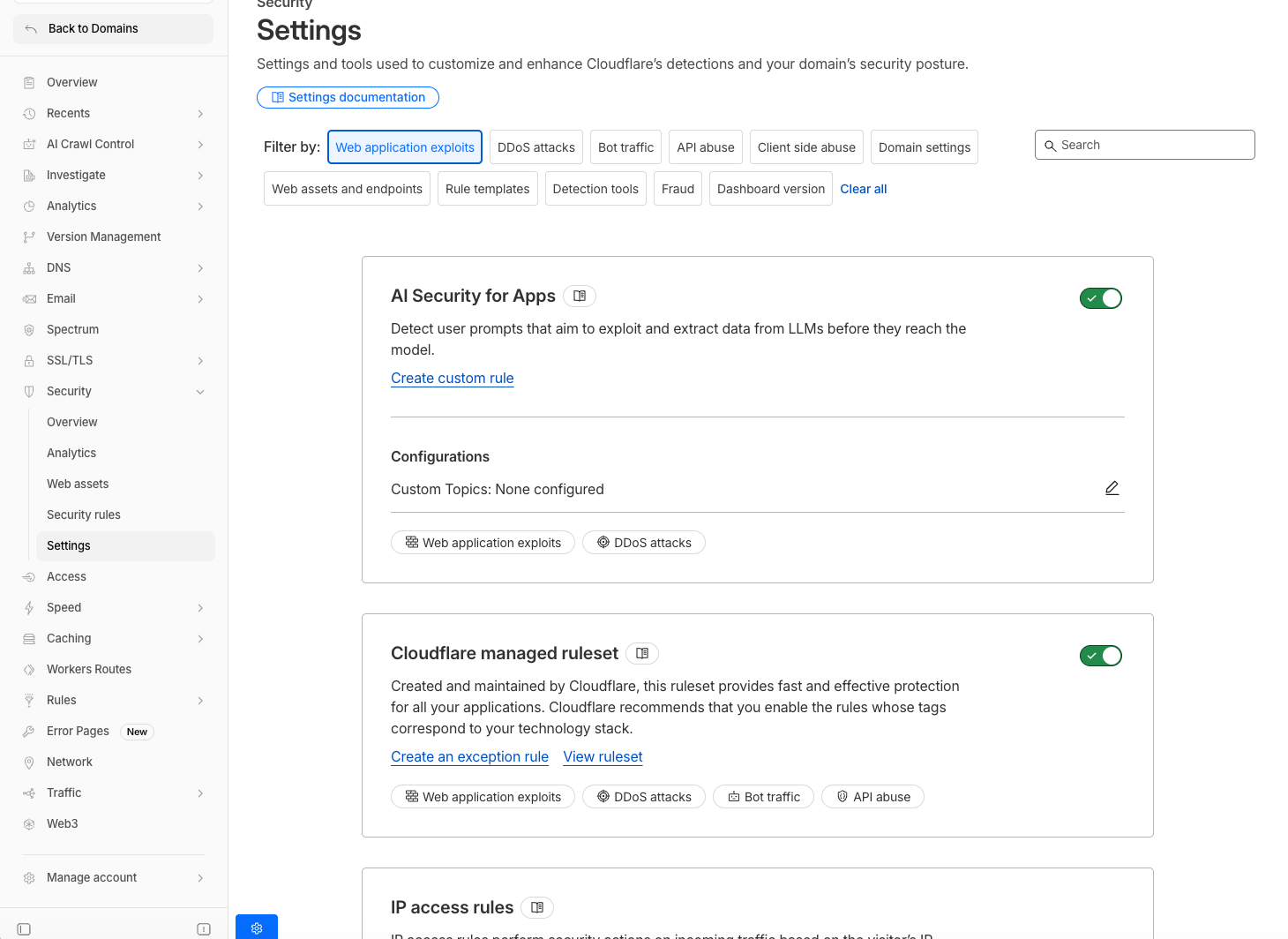1288x939 pixels.
Task: Filter by Bot traffic
Action: [x=626, y=147]
